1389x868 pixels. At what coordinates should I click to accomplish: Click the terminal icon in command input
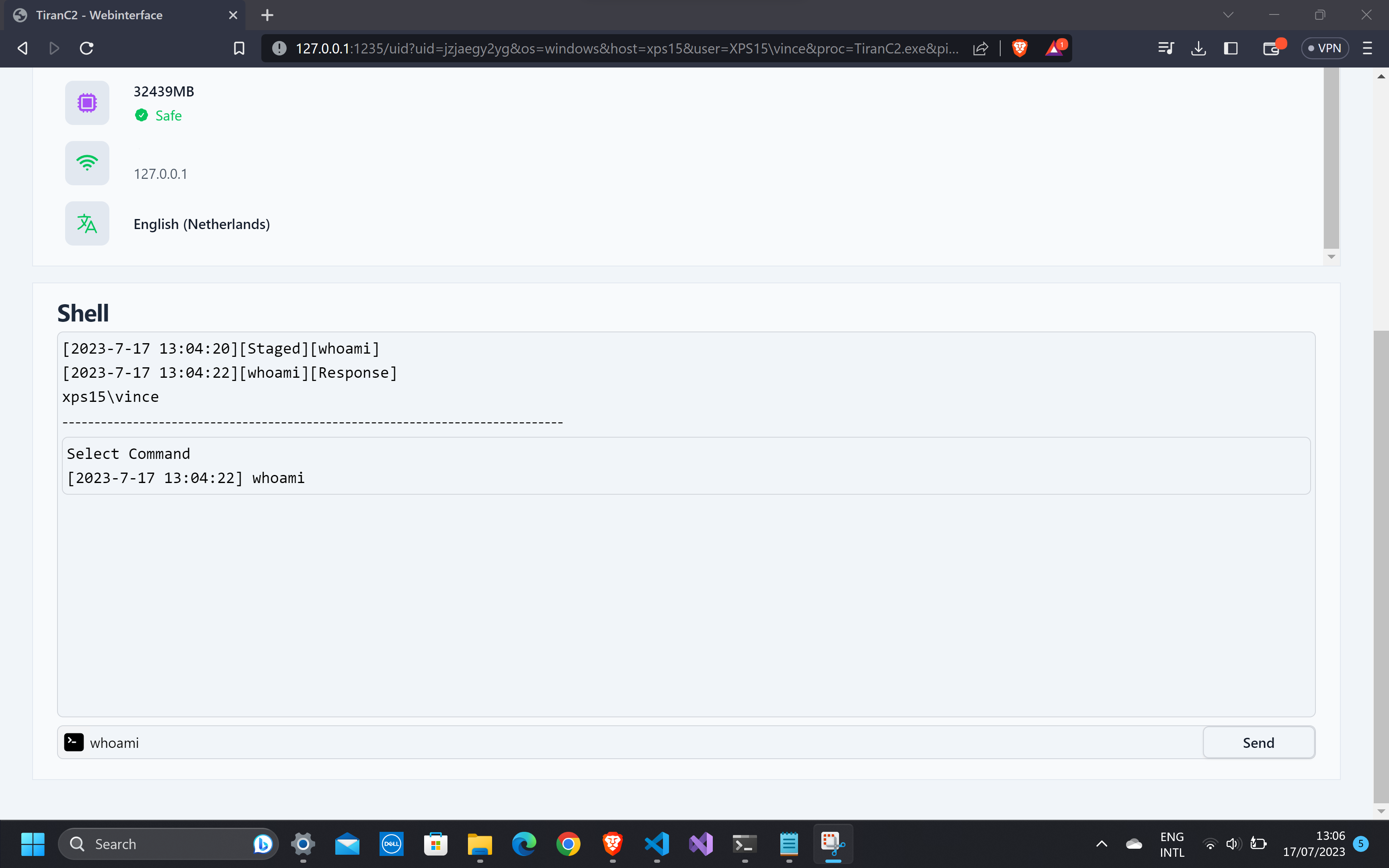coord(74,742)
